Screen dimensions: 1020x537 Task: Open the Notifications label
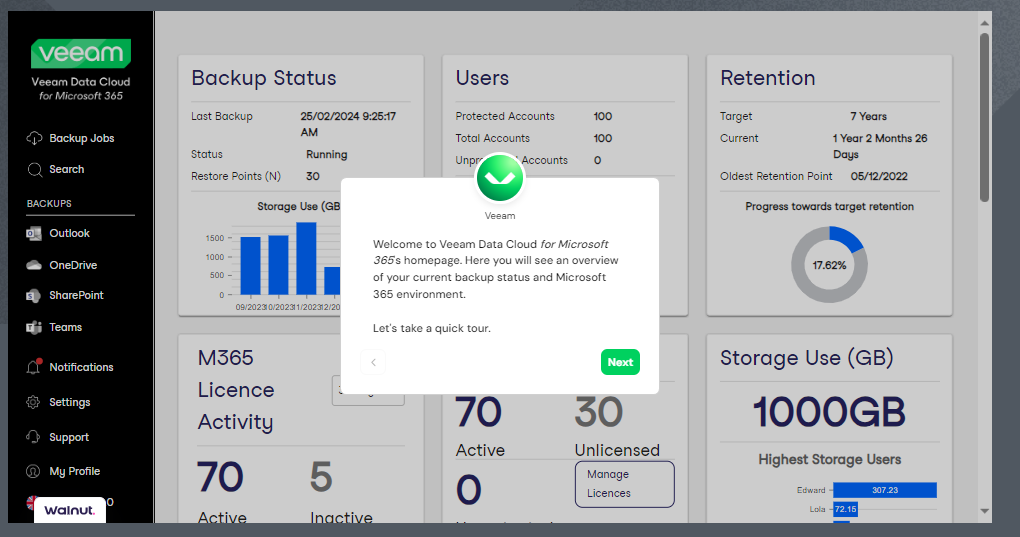tap(81, 367)
